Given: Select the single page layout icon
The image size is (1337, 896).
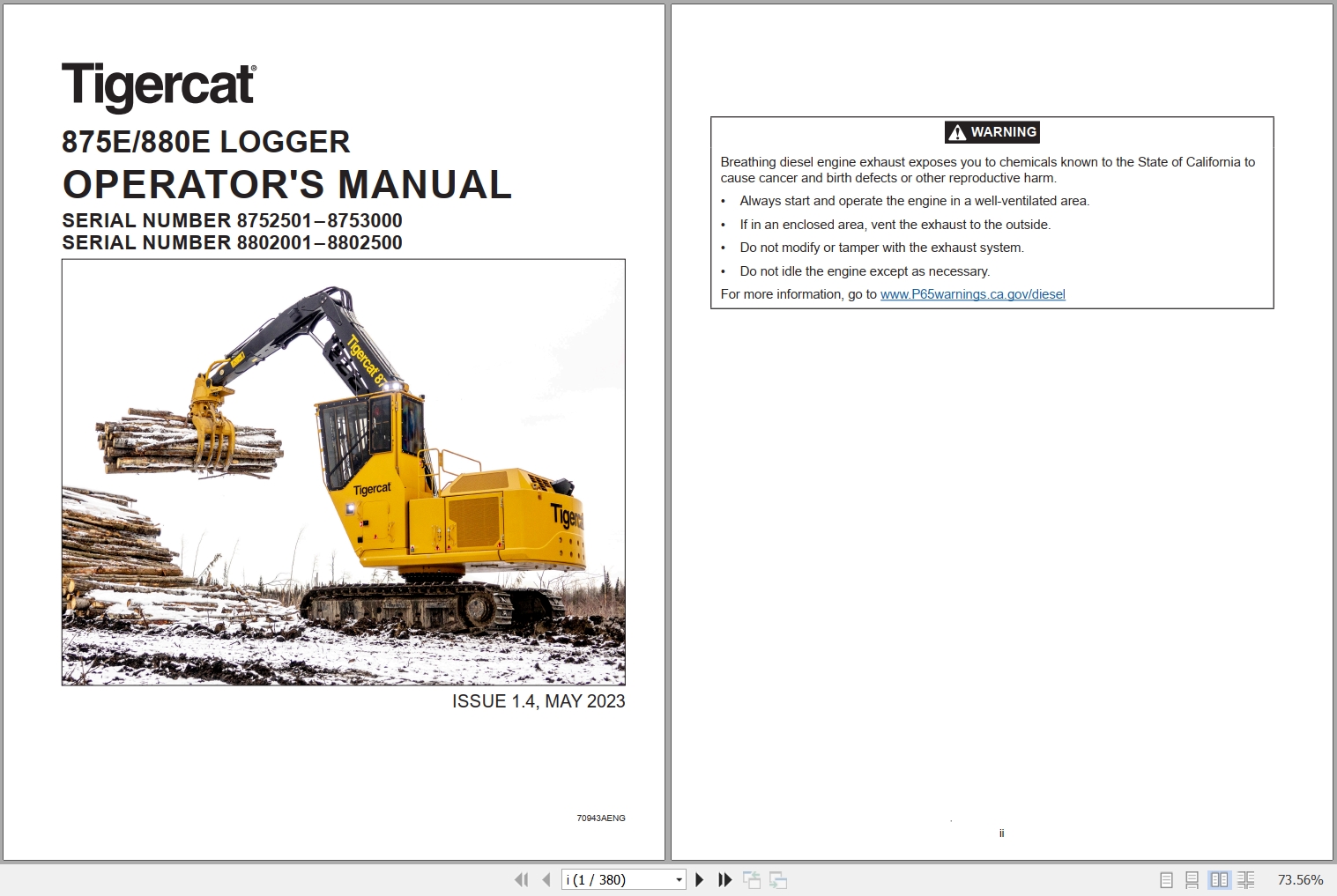Looking at the screenshot, I should click(1165, 879).
